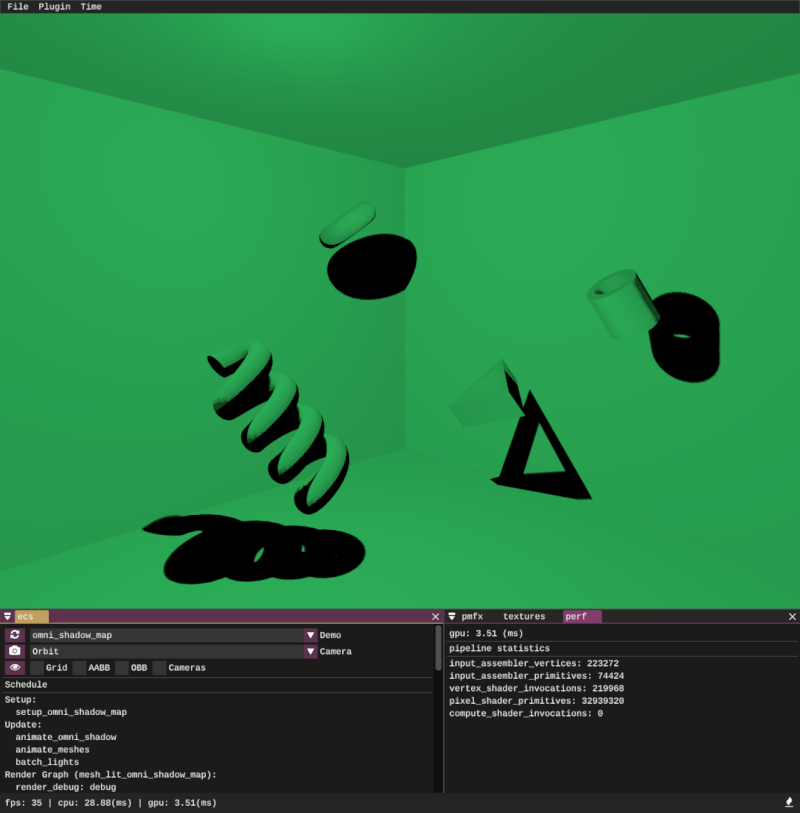This screenshot has height=813, width=800.
Task: Select animate_meshes entry
Action: 52,749
